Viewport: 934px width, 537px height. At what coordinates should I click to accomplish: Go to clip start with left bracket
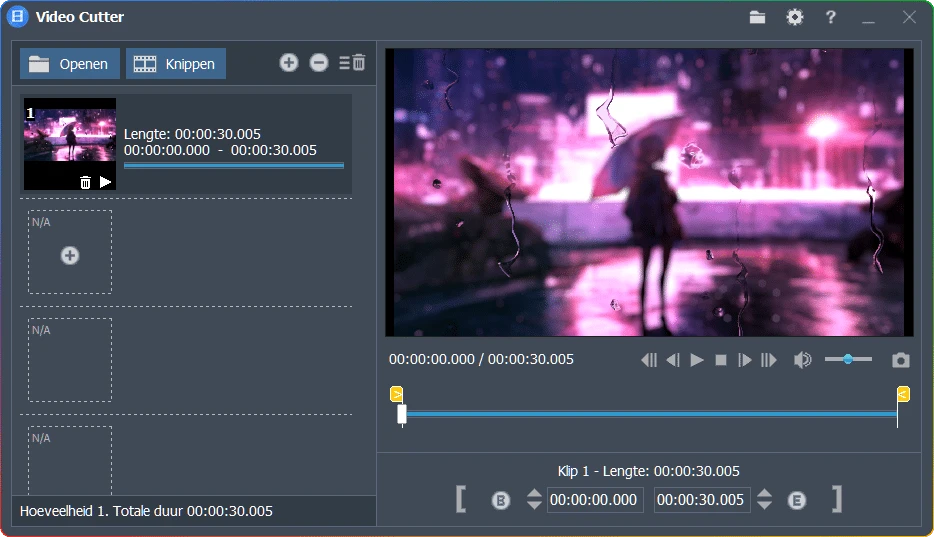pyautogui.click(x=461, y=499)
